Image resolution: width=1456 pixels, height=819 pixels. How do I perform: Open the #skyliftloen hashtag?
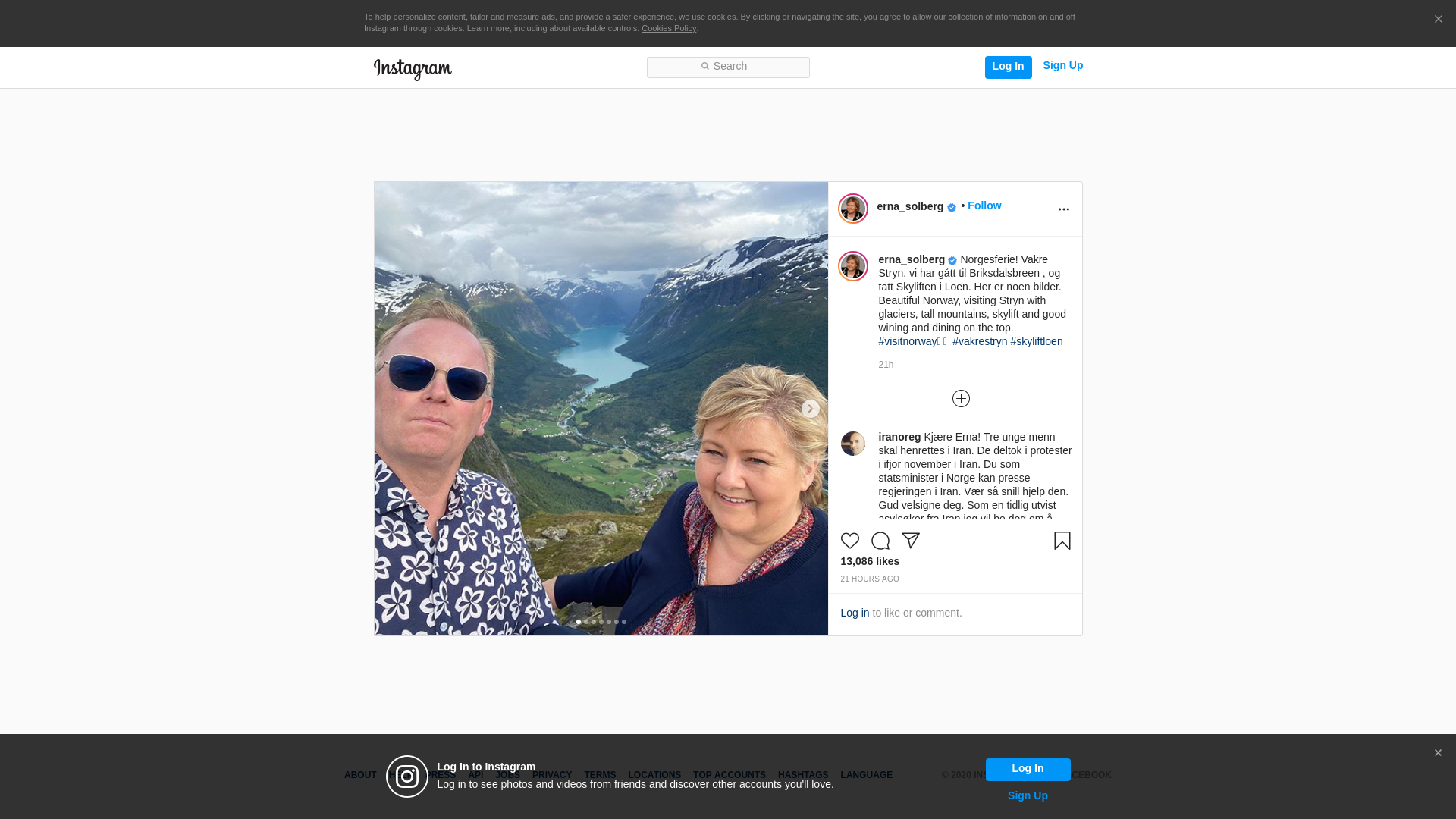click(x=1037, y=341)
